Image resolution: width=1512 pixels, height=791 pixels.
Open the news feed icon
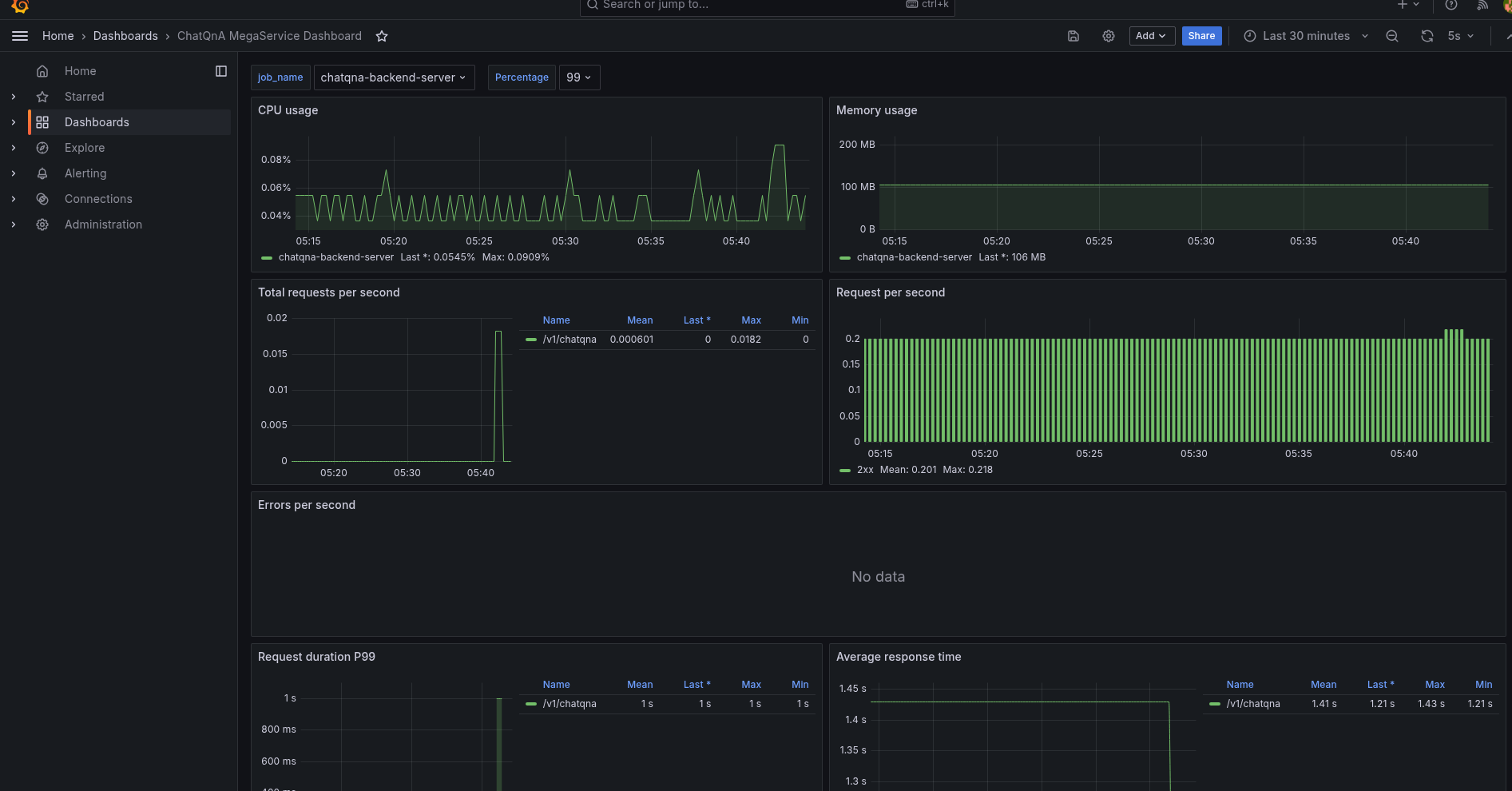click(x=1482, y=5)
